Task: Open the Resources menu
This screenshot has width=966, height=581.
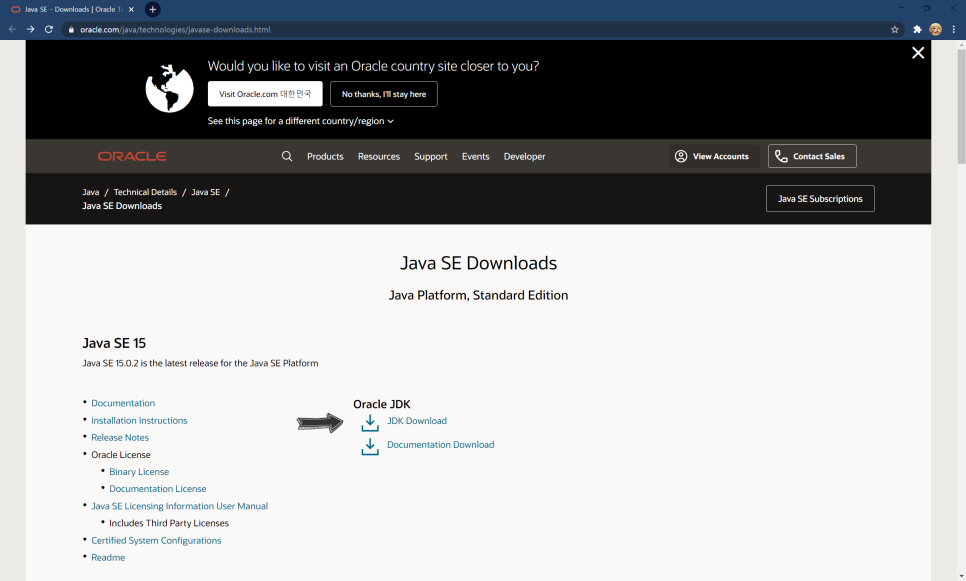Action: coord(379,156)
